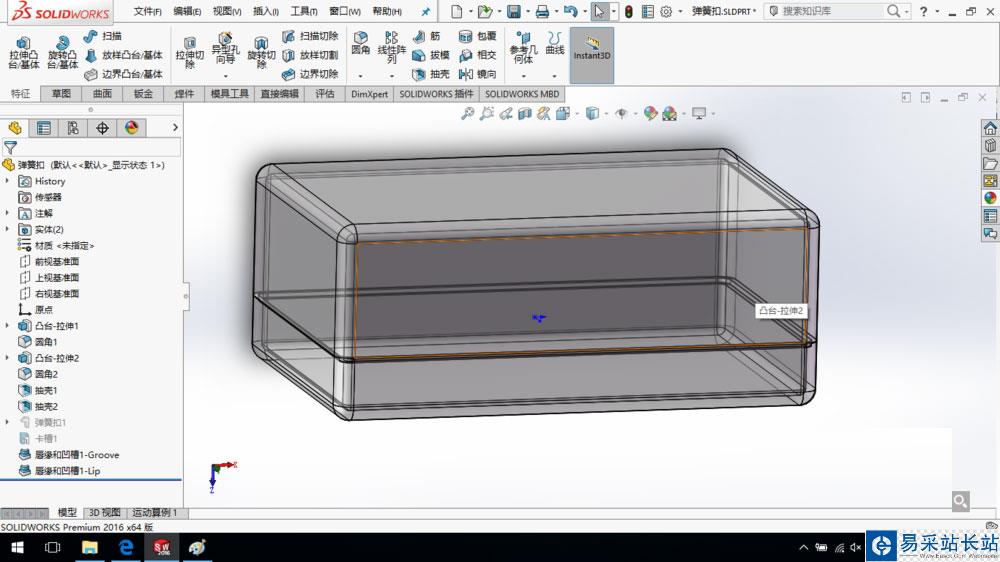The image size is (1000, 562).
Task: Open the ConfigurationManager tab
Action: click(73, 128)
